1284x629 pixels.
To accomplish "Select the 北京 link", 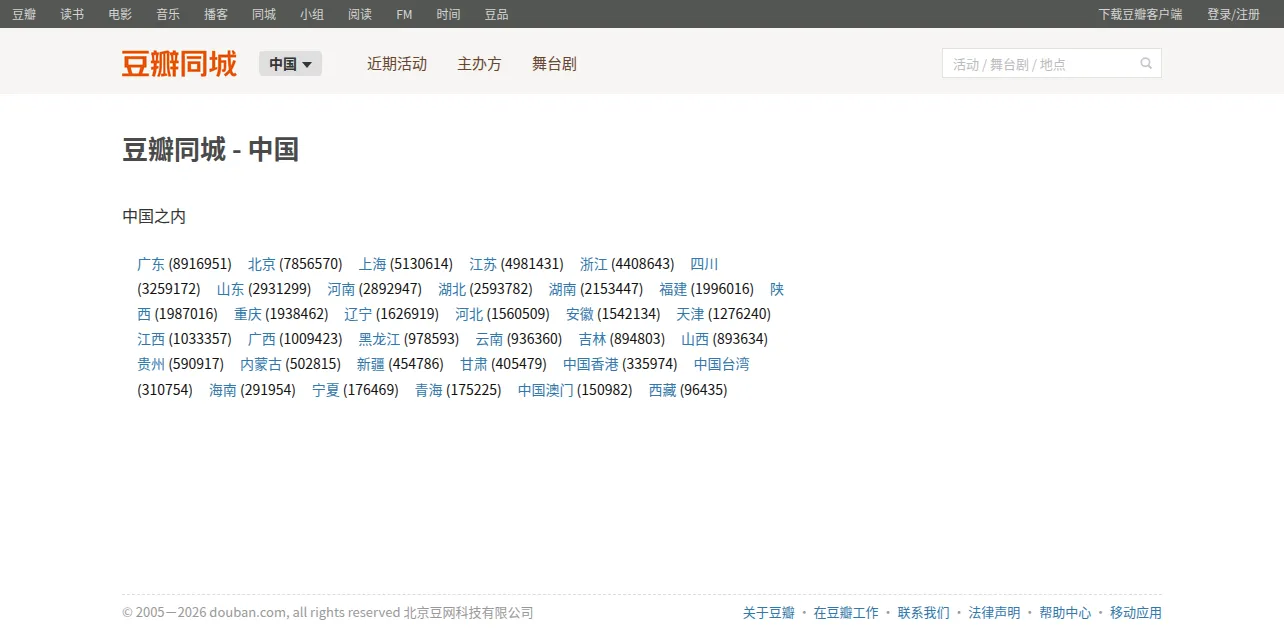I will tap(262, 264).
